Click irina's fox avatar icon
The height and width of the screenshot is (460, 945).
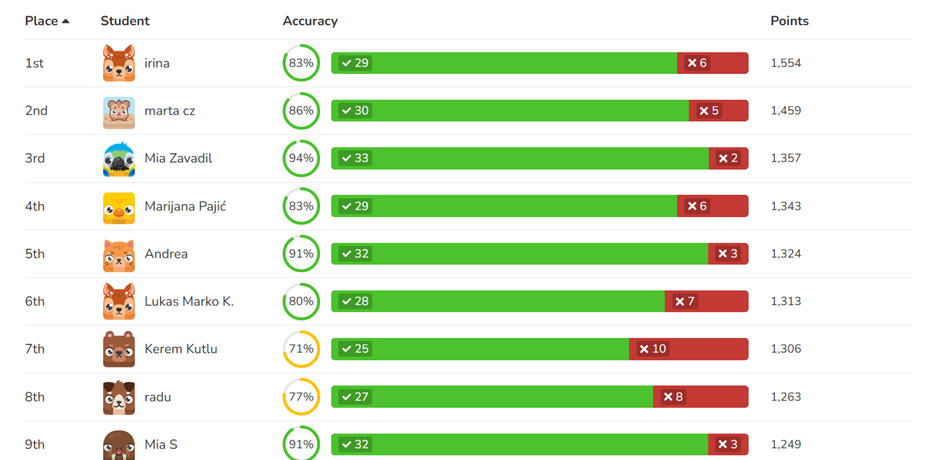pyautogui.click(x=119, y=63)
